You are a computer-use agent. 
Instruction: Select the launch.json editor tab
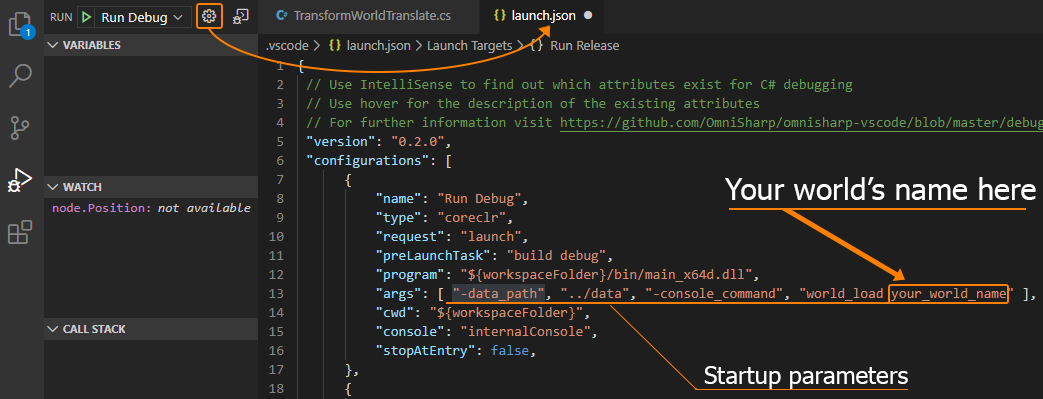541,16
